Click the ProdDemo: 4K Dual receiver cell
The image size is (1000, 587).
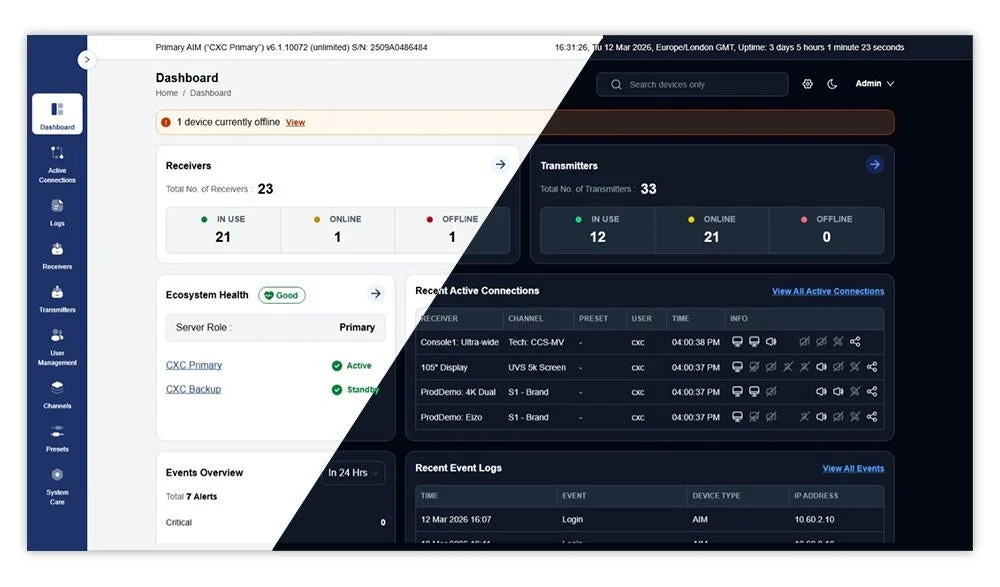point(458,392)
